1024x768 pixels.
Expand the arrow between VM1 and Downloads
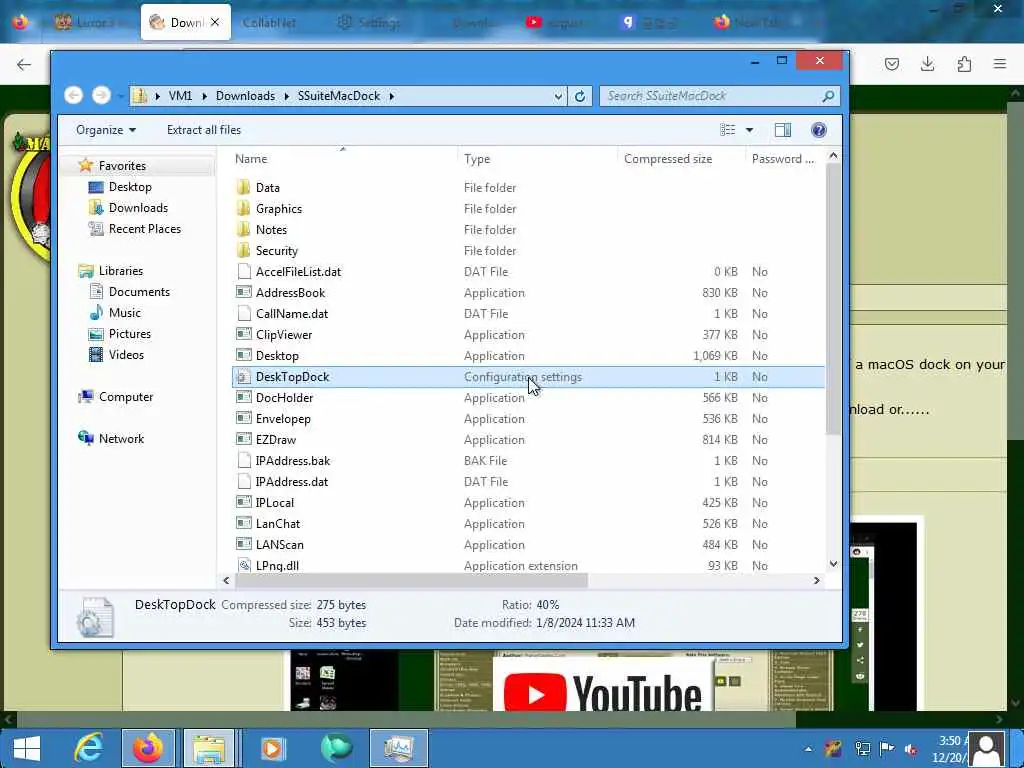pos(204,96)
